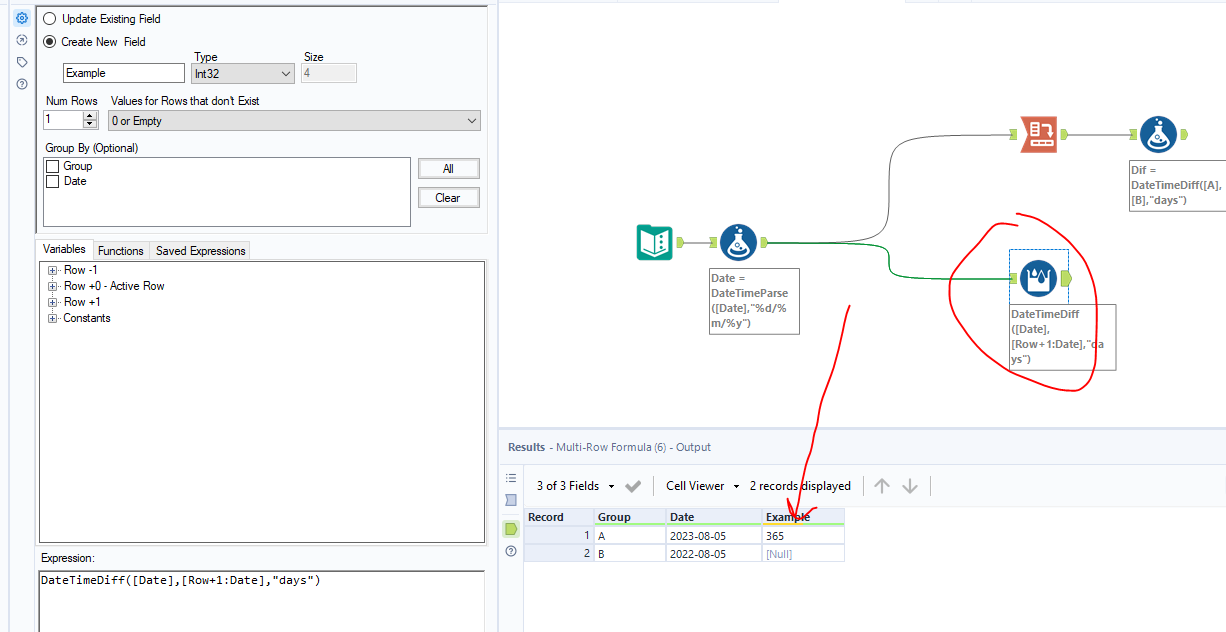Switch to the Functions tab

point(121,251)
